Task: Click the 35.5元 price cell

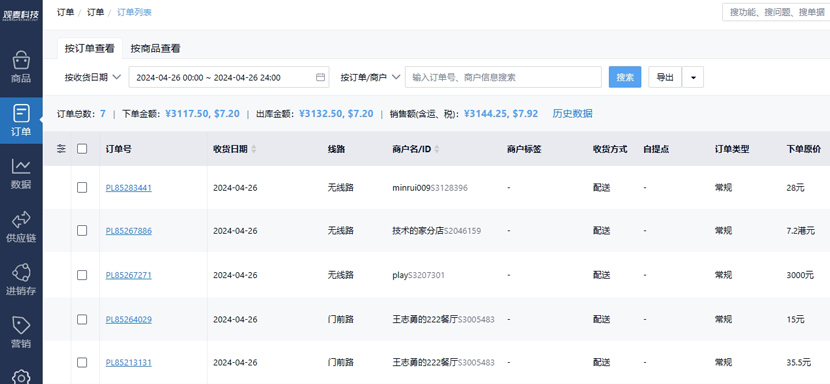Action: 799,363
